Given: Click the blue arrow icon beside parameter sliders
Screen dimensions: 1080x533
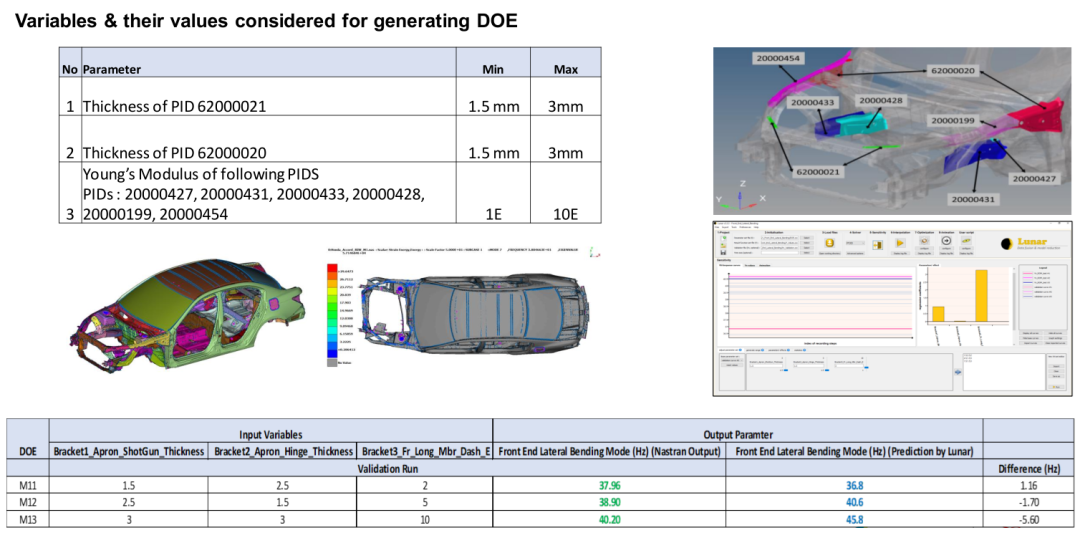Looking at the screenshot, I should [x=958, y=372].
